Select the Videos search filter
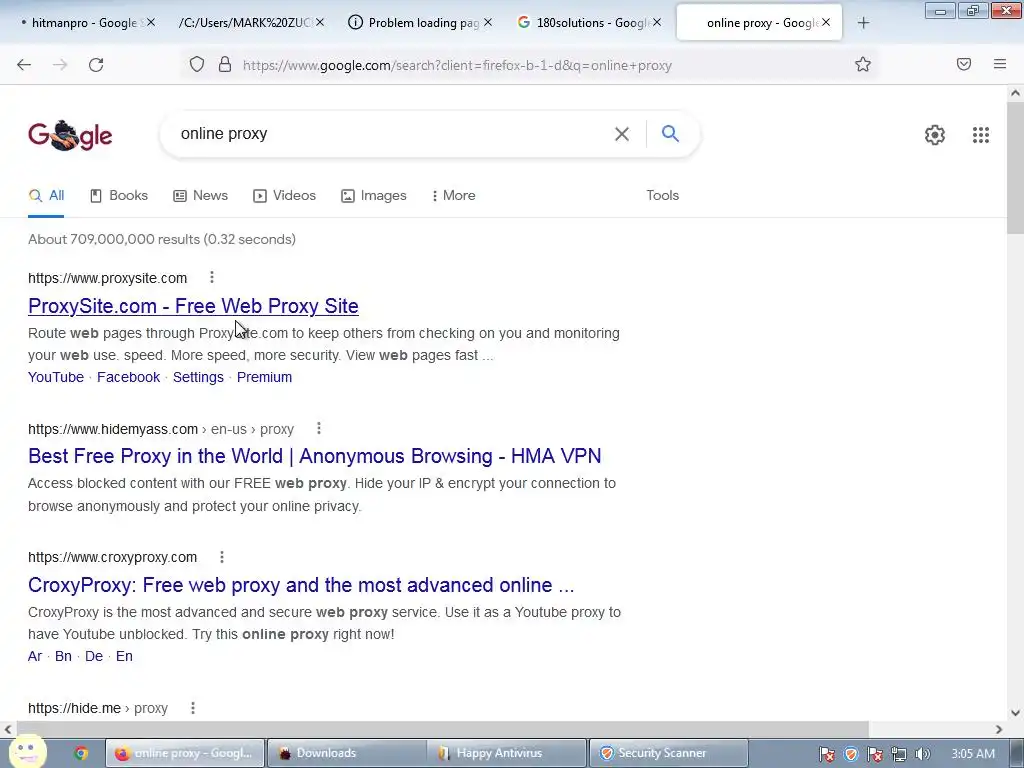This screenshot has width=1024, height=768. 285,195
